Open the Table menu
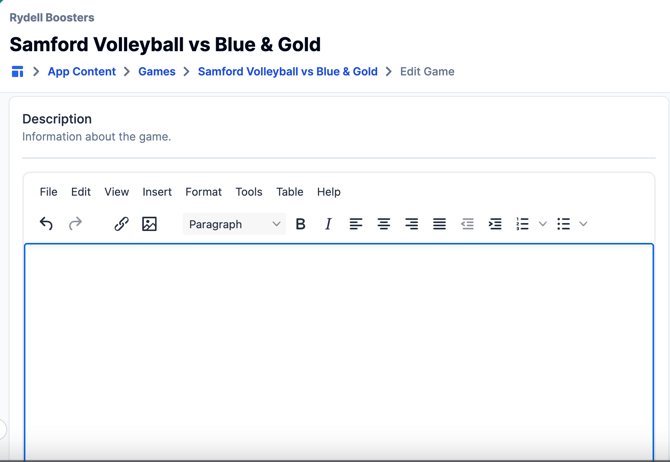Viewport: 670px width, 462px height. (x=290, y=192)
